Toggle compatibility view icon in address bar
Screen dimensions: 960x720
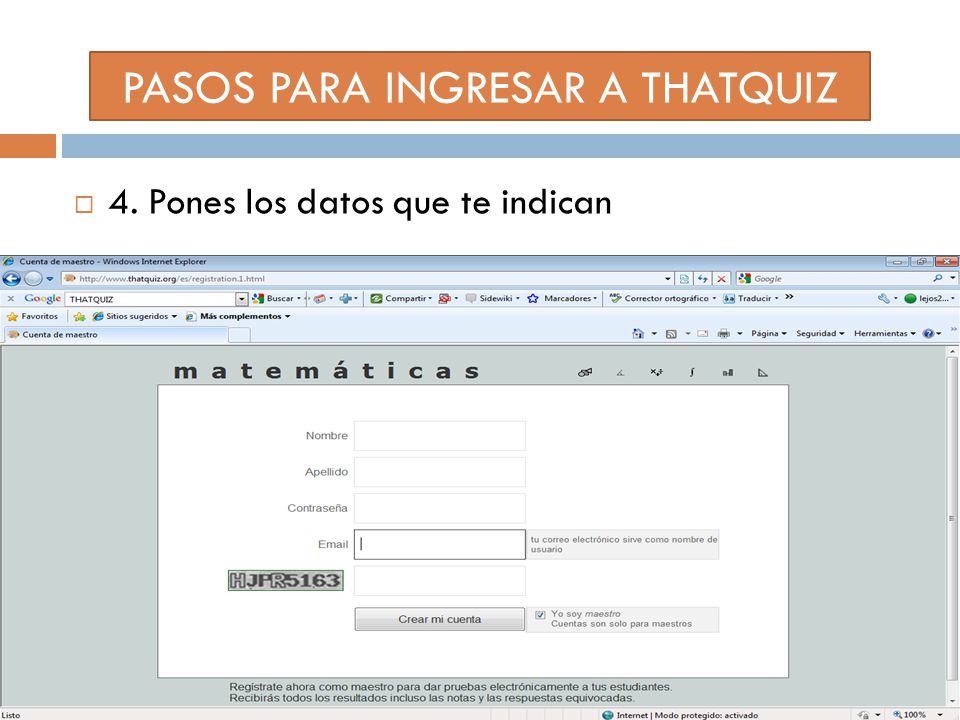point(684,279)
